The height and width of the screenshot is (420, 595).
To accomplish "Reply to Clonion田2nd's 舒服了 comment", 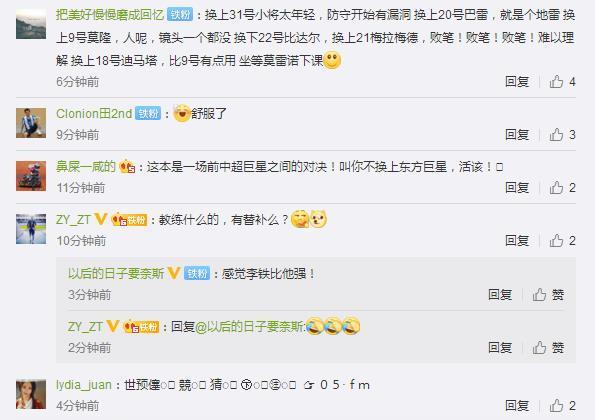I will point(517,135).
